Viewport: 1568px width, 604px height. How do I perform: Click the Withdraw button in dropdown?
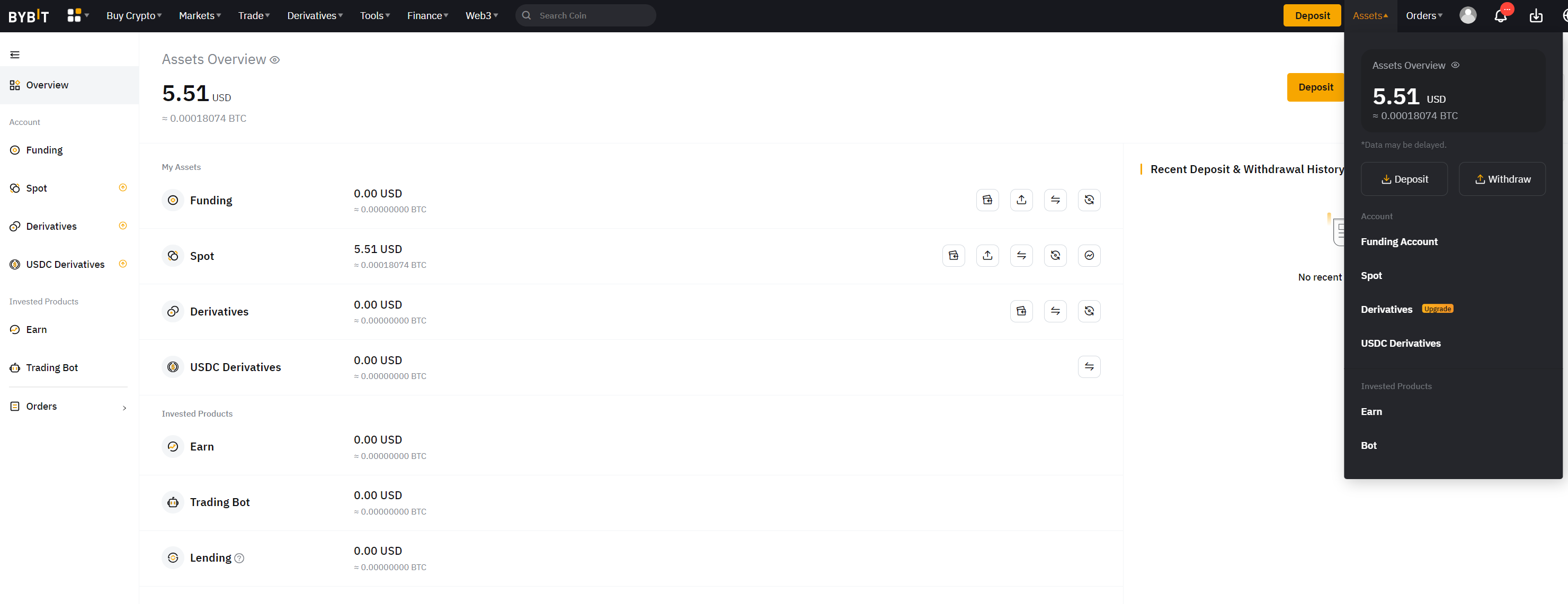pos(1502,179)
